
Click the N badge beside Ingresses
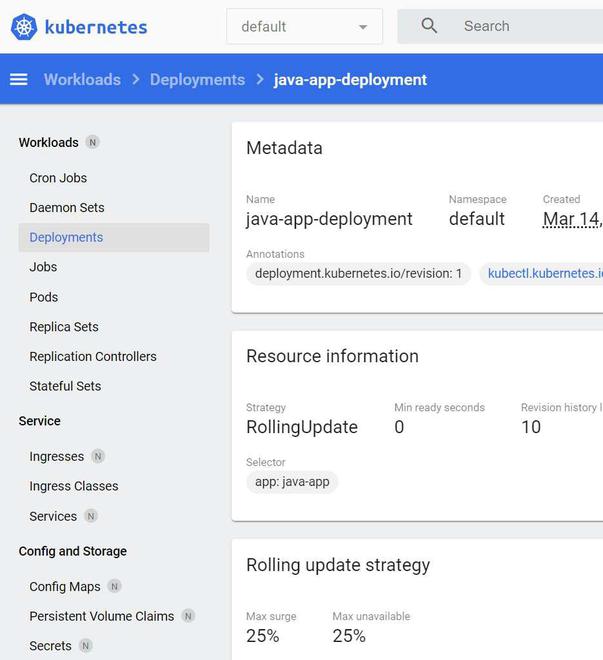(98, 457)
